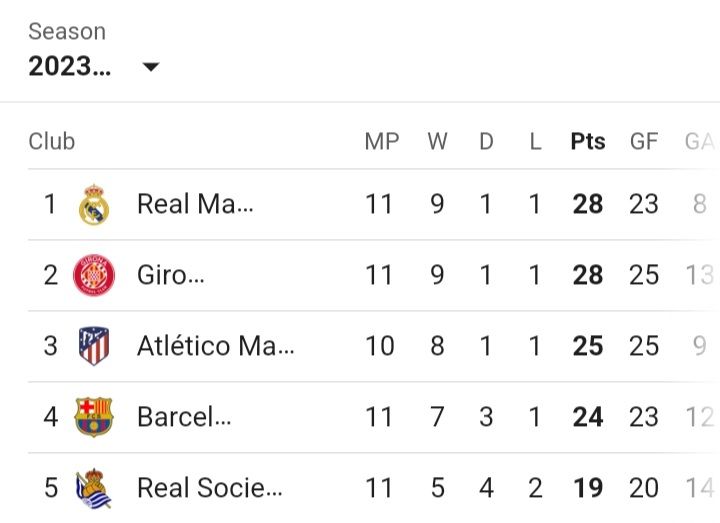Click the partially visible GA column header
The width and height of the screenshot is (720, 523).
(x=700, y=141)
